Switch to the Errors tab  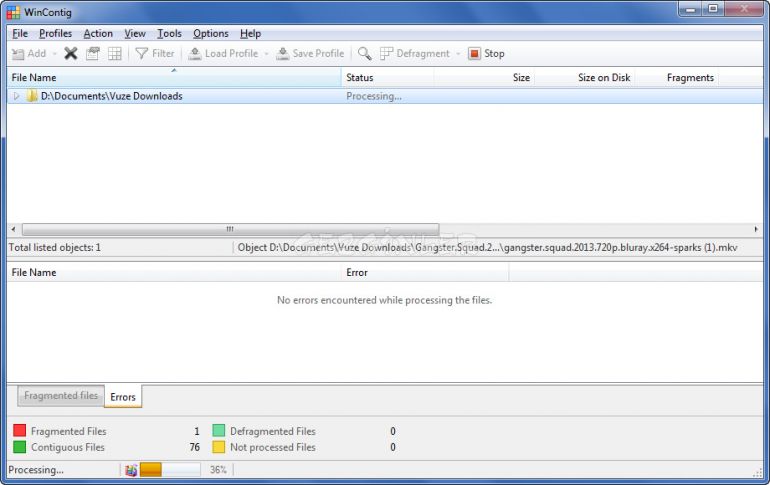click(x=123, y=397)
